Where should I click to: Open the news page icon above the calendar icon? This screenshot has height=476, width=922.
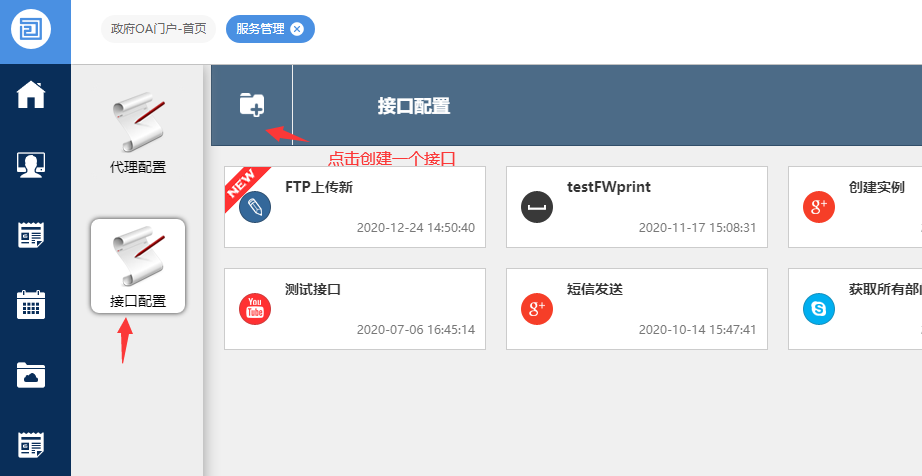31,235
